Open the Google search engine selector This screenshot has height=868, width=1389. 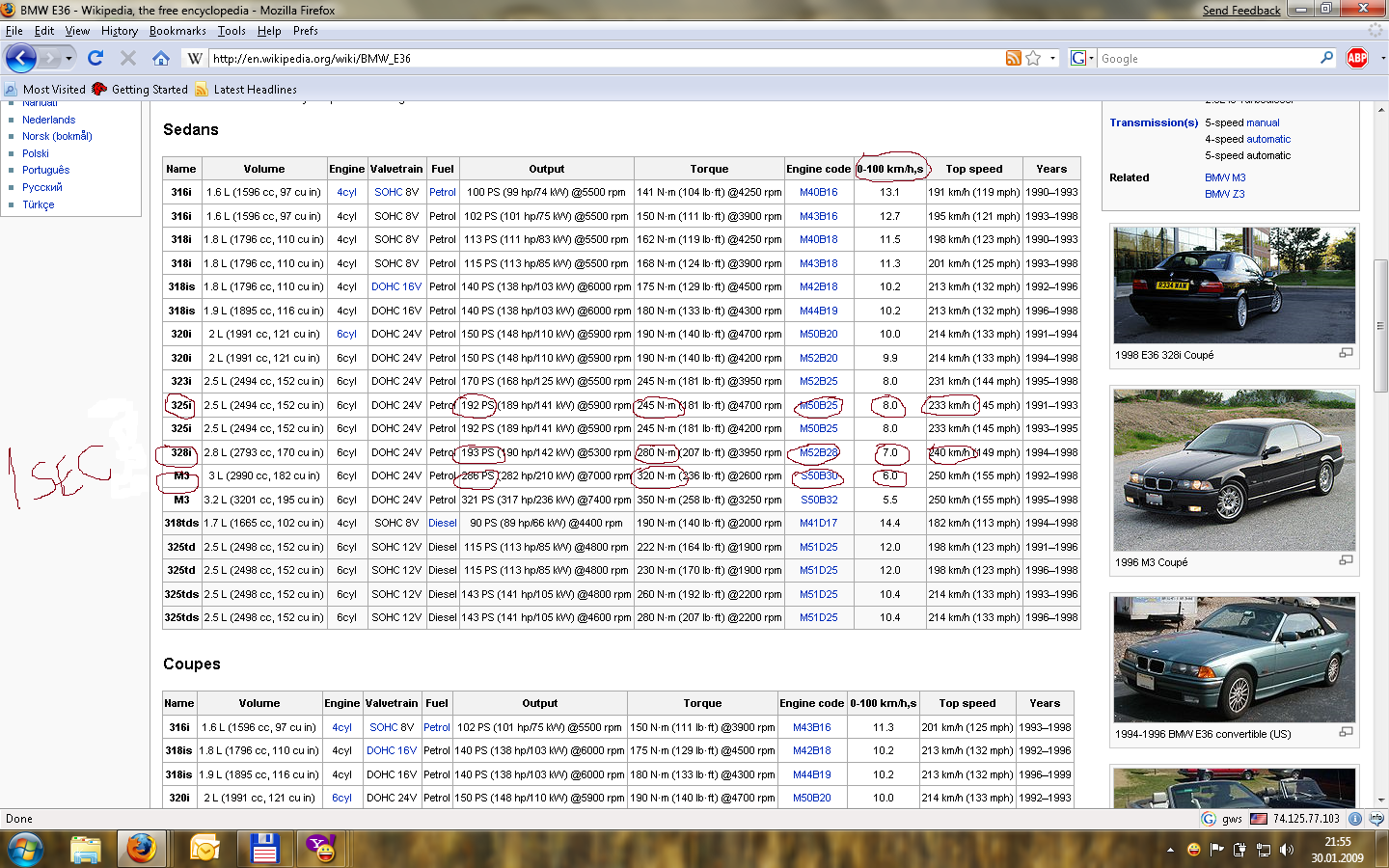coord(1082,58)
